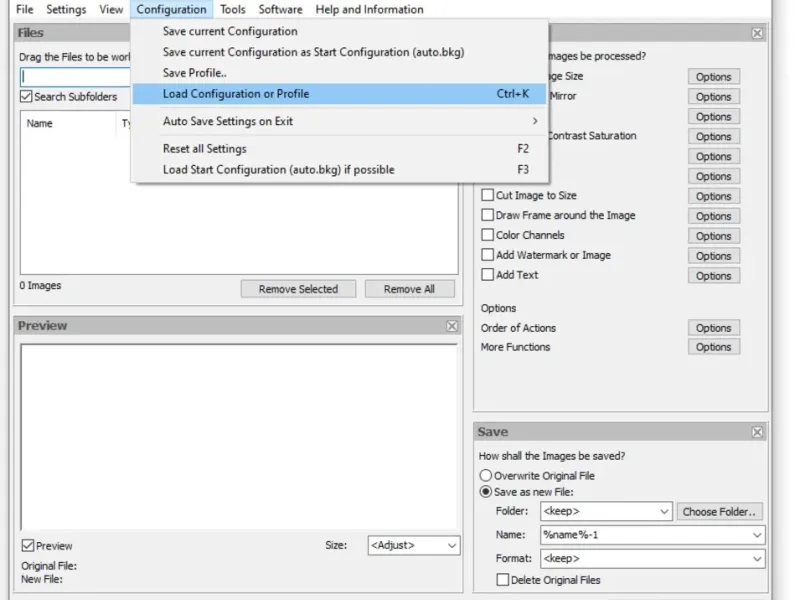Open Options for Contrast Saturation row

pyautogui.click(x=713, y=137)
